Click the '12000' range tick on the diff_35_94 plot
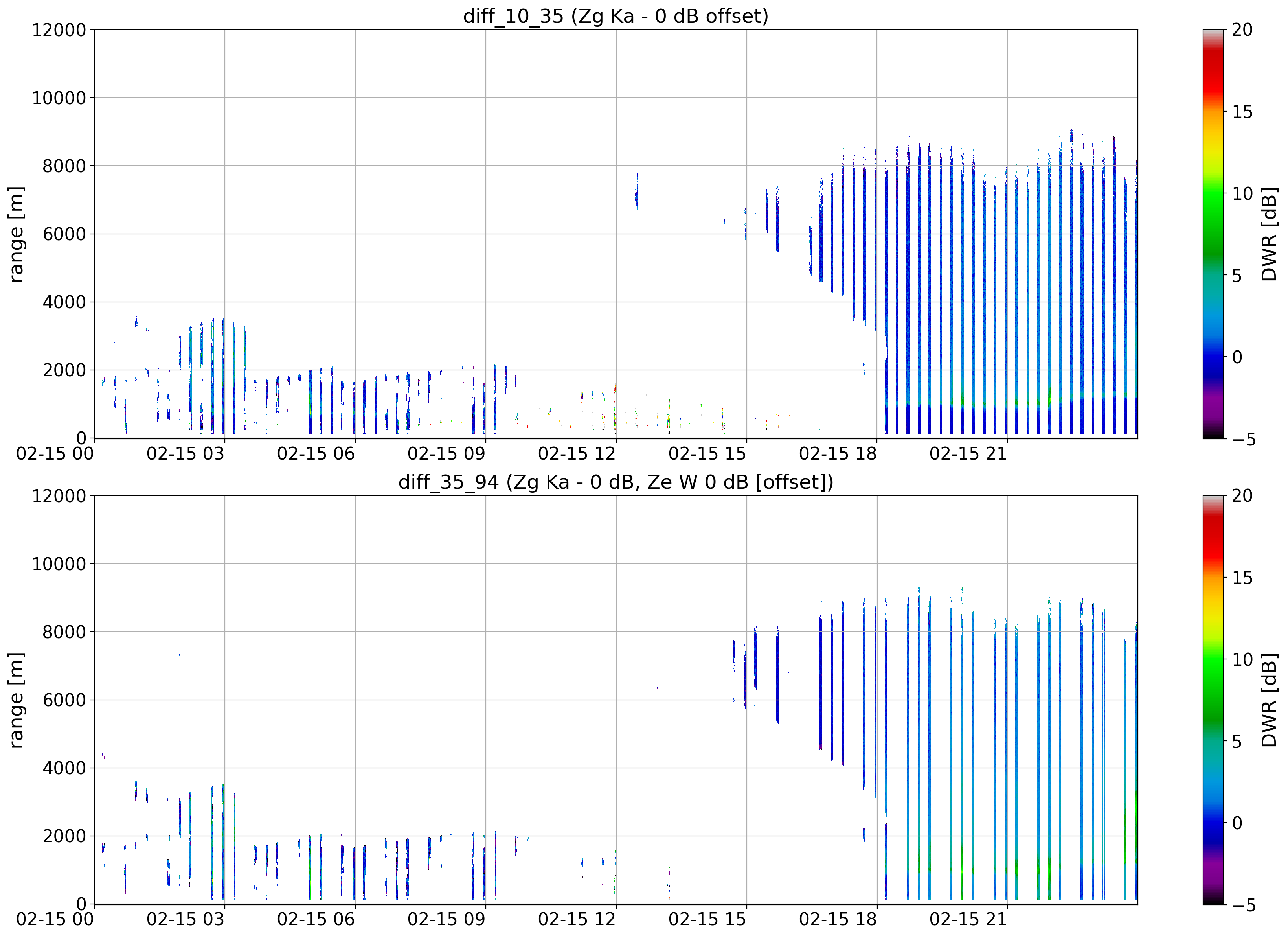This screenshot has height=937, width=1288. click(59, 496)
